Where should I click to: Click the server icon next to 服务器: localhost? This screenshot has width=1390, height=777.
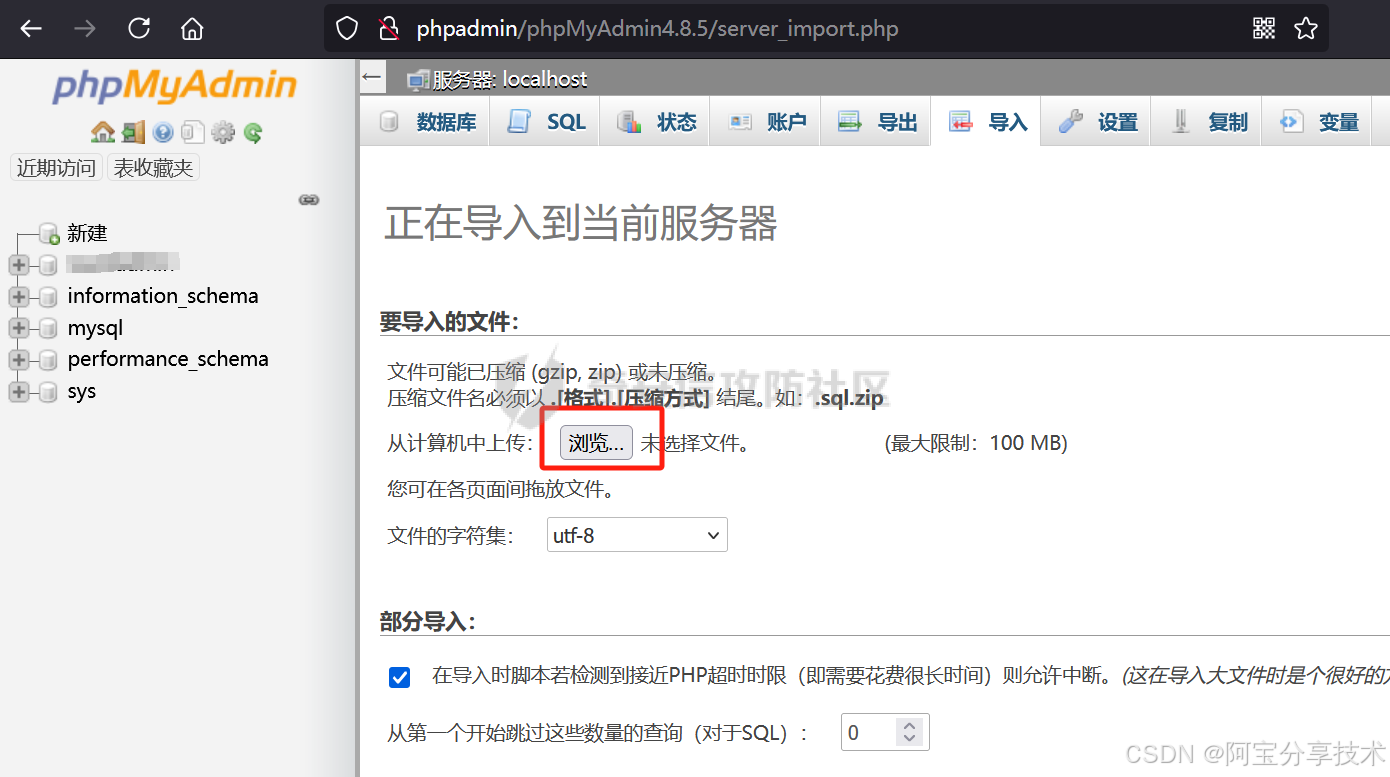418,80
